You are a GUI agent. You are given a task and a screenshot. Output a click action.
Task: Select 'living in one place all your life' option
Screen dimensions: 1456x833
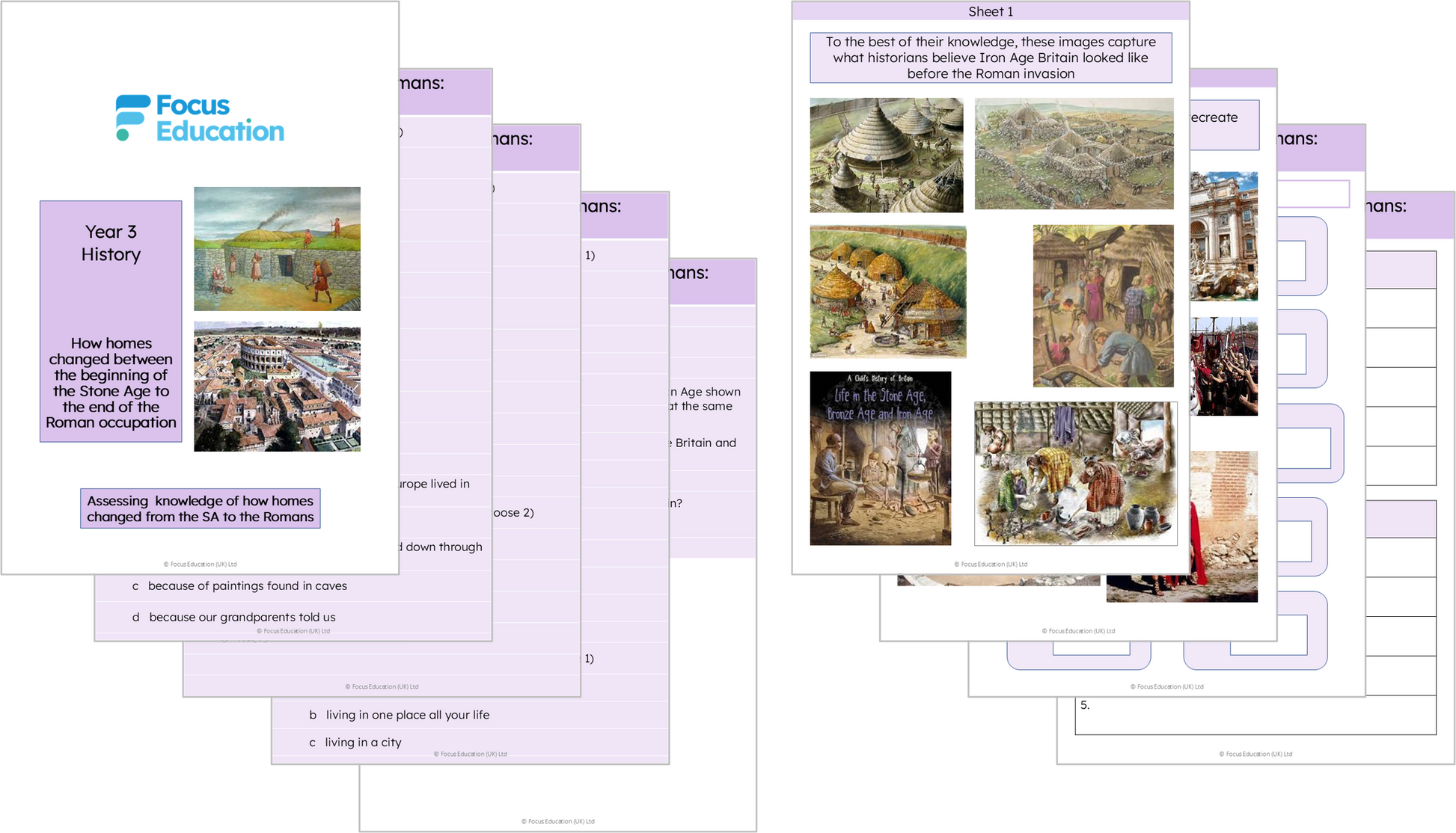point(408,715)
